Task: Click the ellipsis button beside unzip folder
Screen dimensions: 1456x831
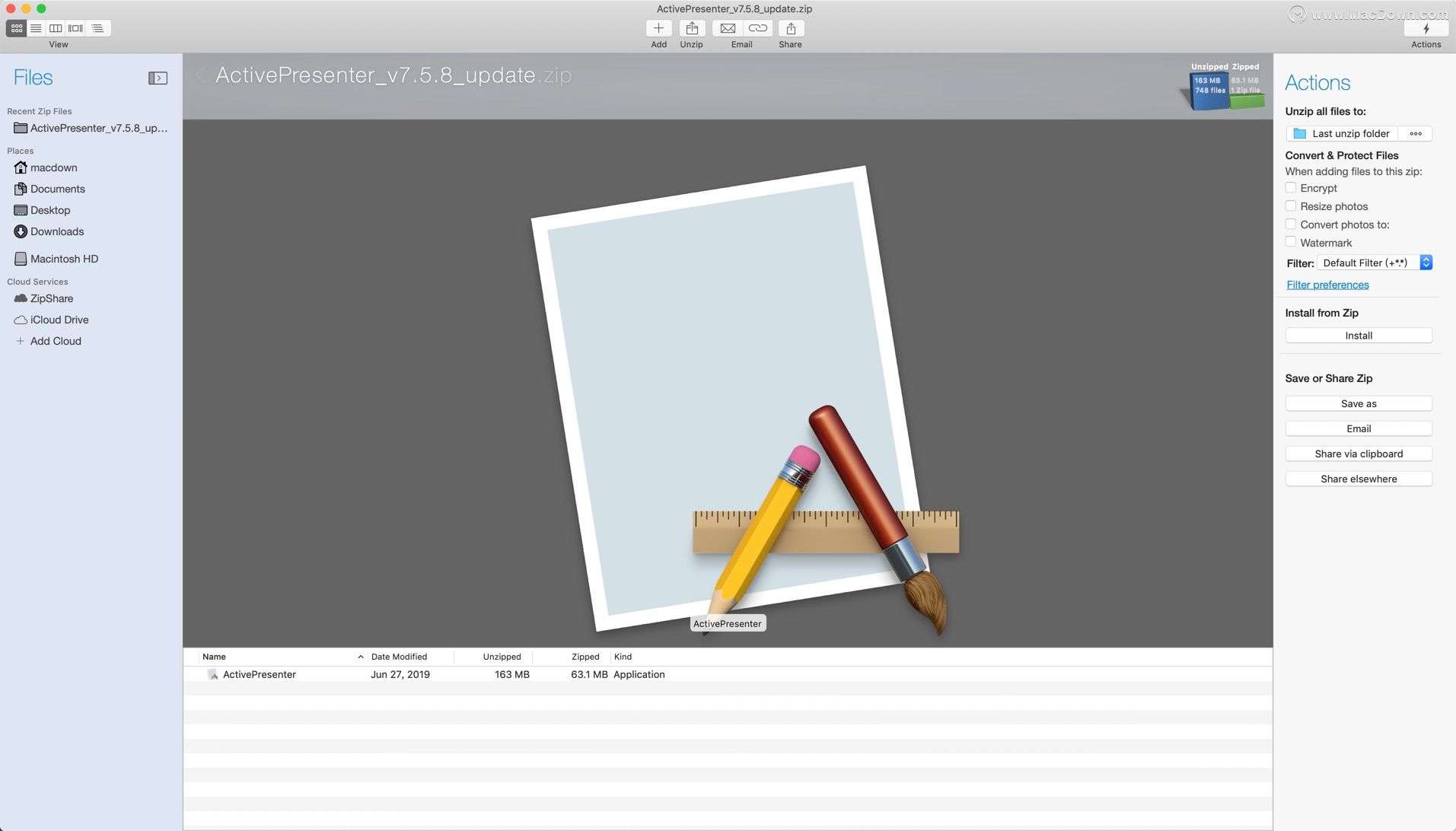Action: click(1415, 133)
